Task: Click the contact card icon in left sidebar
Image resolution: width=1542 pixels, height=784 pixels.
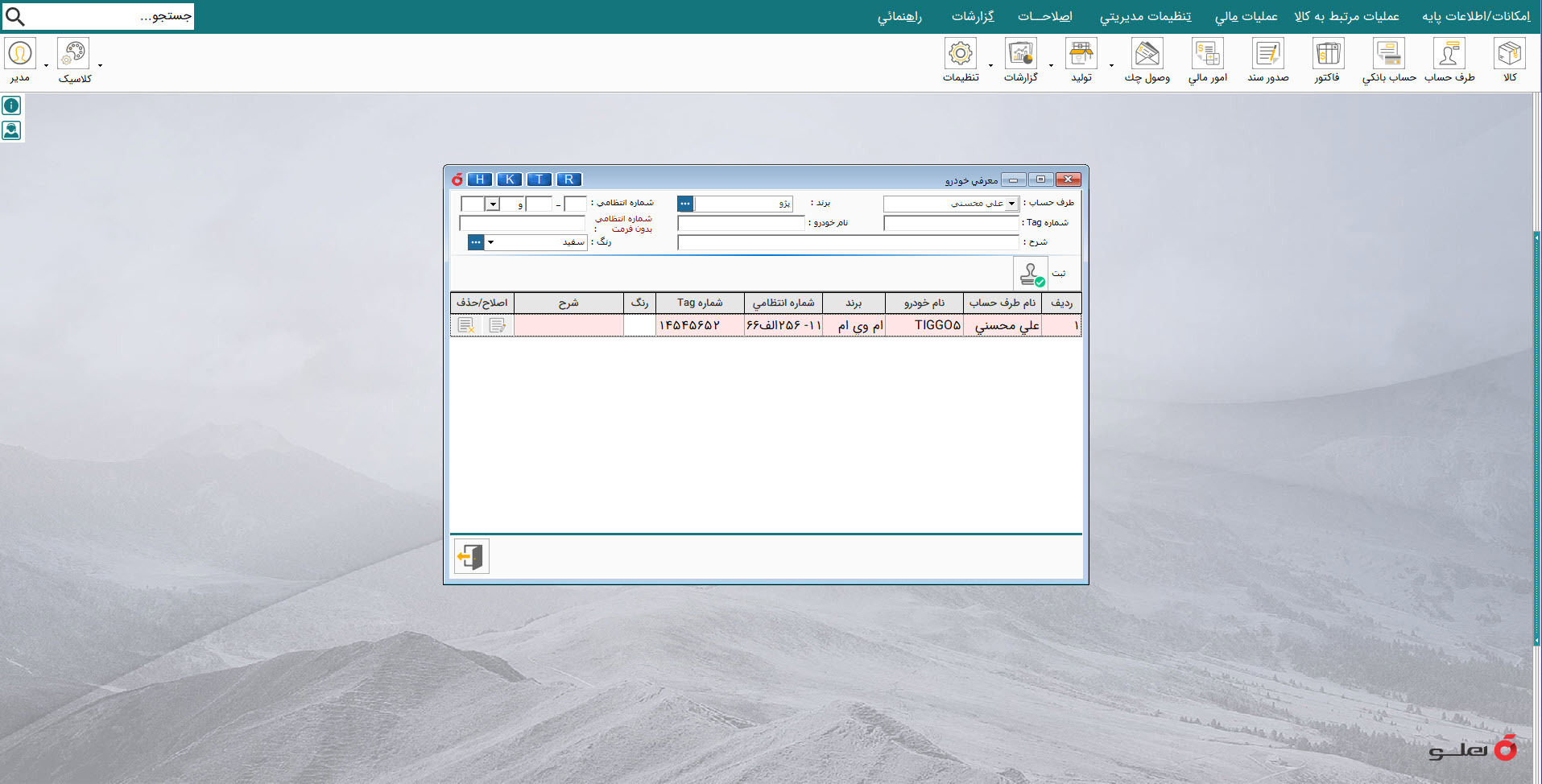Action: click(x=11, y=130)
